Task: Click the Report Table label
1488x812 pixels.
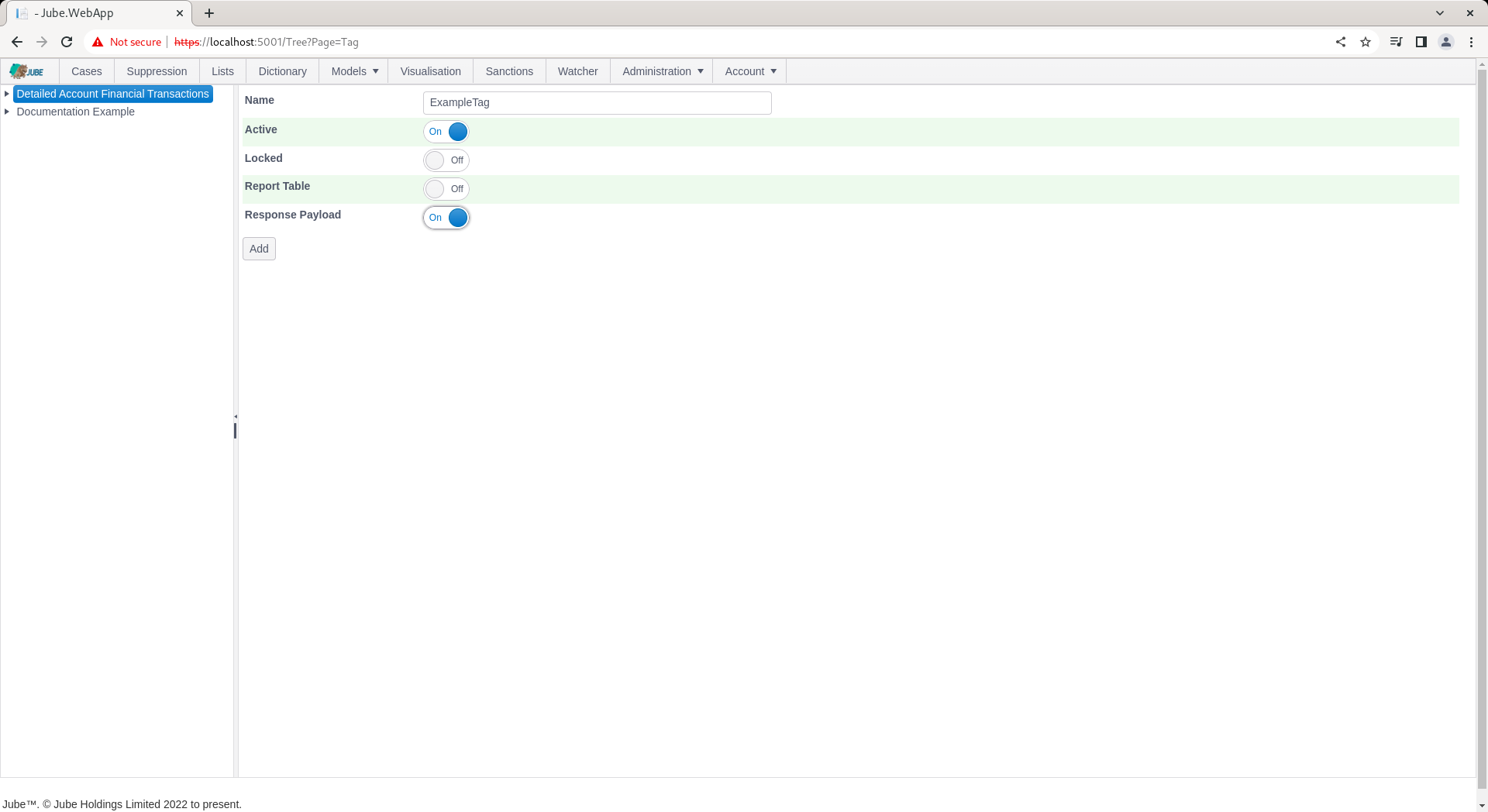Action: pos(277,186)
